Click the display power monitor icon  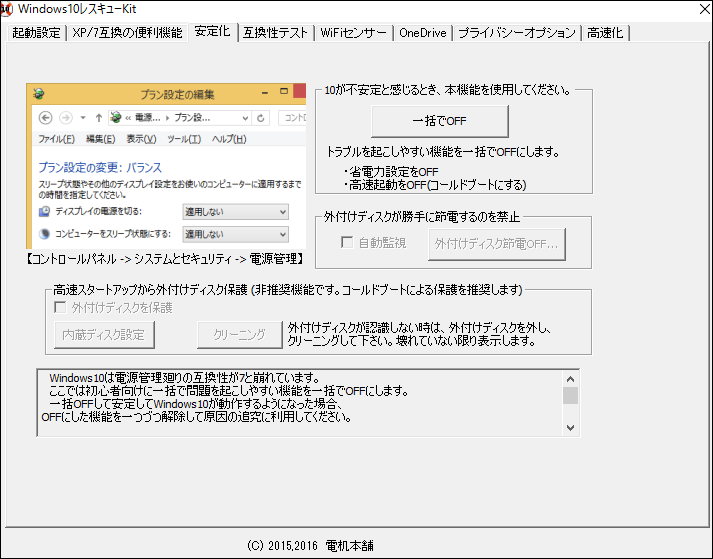pos(44,212)
